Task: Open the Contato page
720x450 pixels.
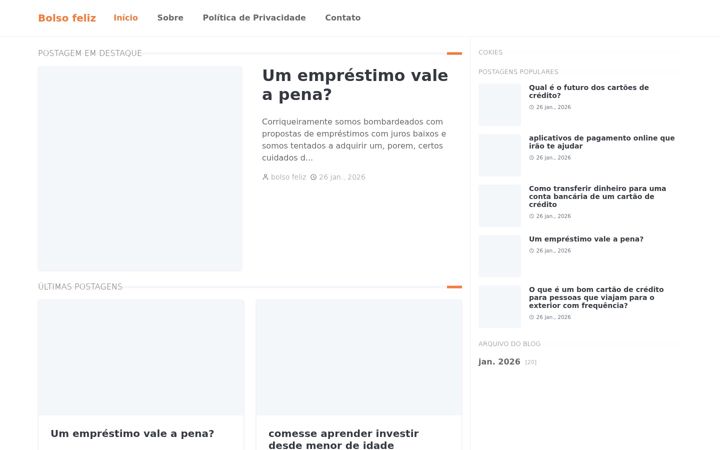Action: pyautogui.click(x=343, y=17)
